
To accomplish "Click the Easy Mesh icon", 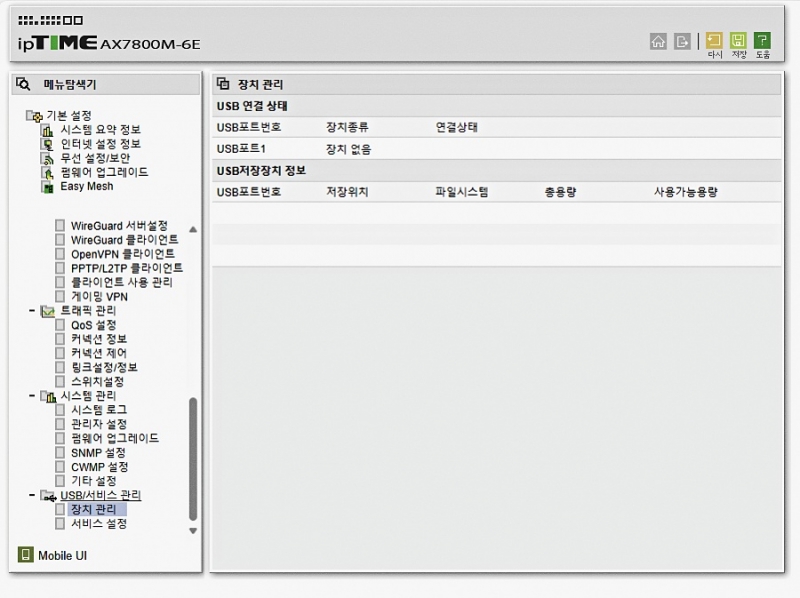I will coord(47,186).
